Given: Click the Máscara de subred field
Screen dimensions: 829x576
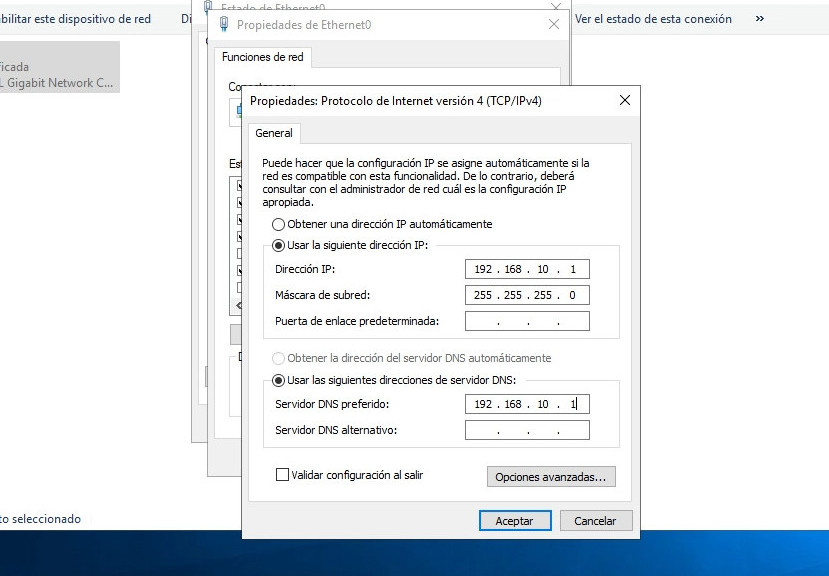Looking at the screenshot, I should pyautogui.click(x=527, y=296).
